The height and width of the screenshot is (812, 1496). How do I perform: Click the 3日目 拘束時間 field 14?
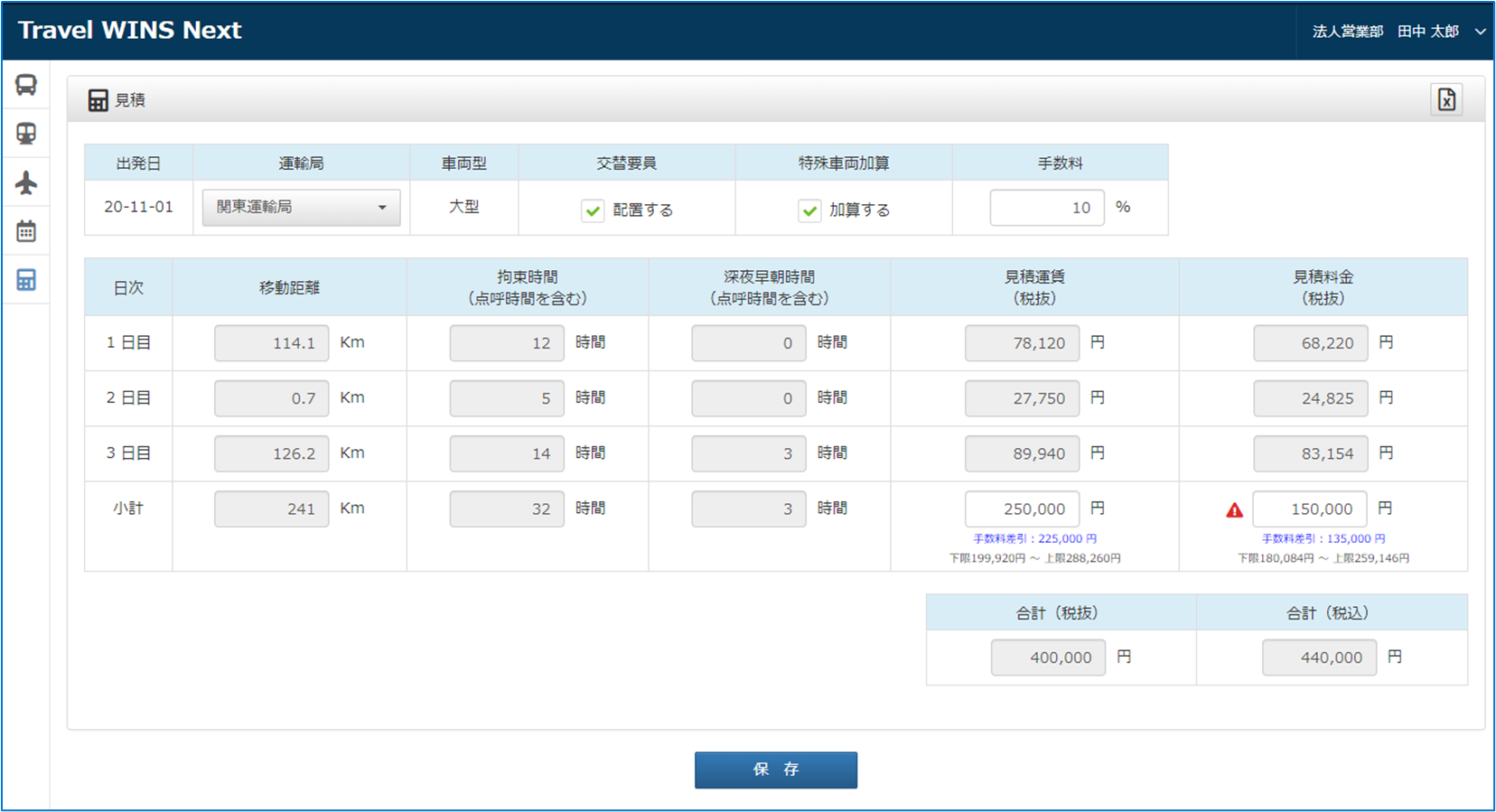tap(507, 453)
